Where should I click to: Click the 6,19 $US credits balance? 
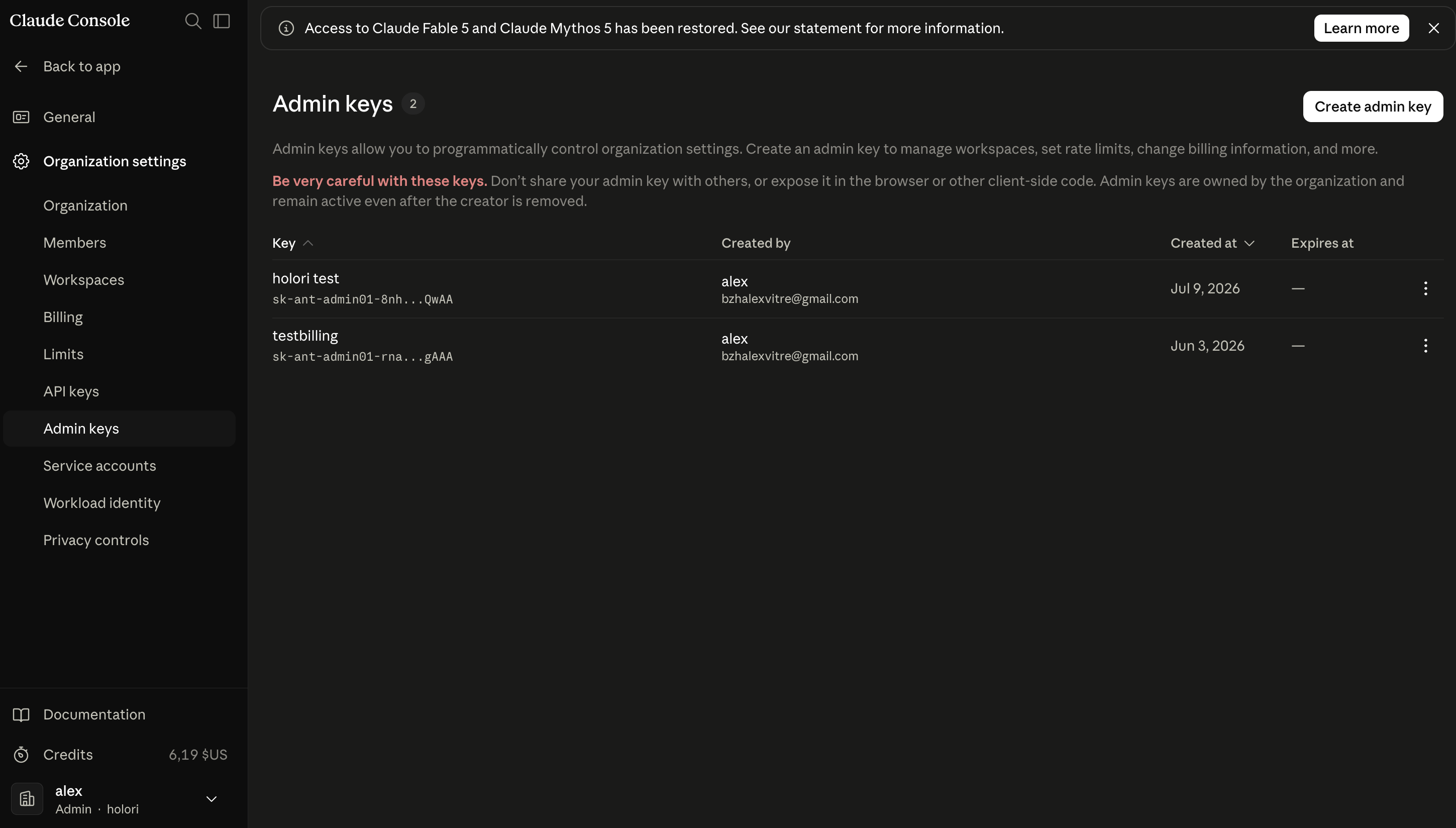[x=198, y=755]
